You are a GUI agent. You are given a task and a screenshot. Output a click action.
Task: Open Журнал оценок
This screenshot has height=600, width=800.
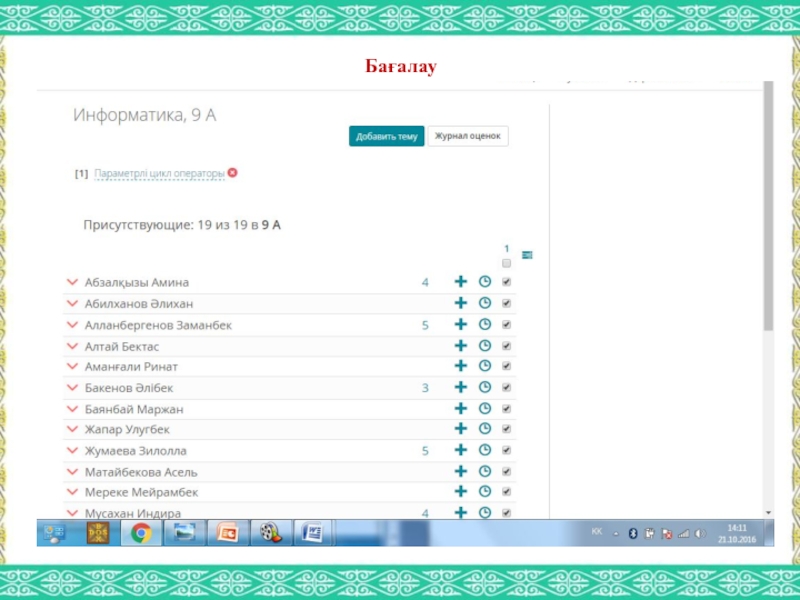point(468,136)
